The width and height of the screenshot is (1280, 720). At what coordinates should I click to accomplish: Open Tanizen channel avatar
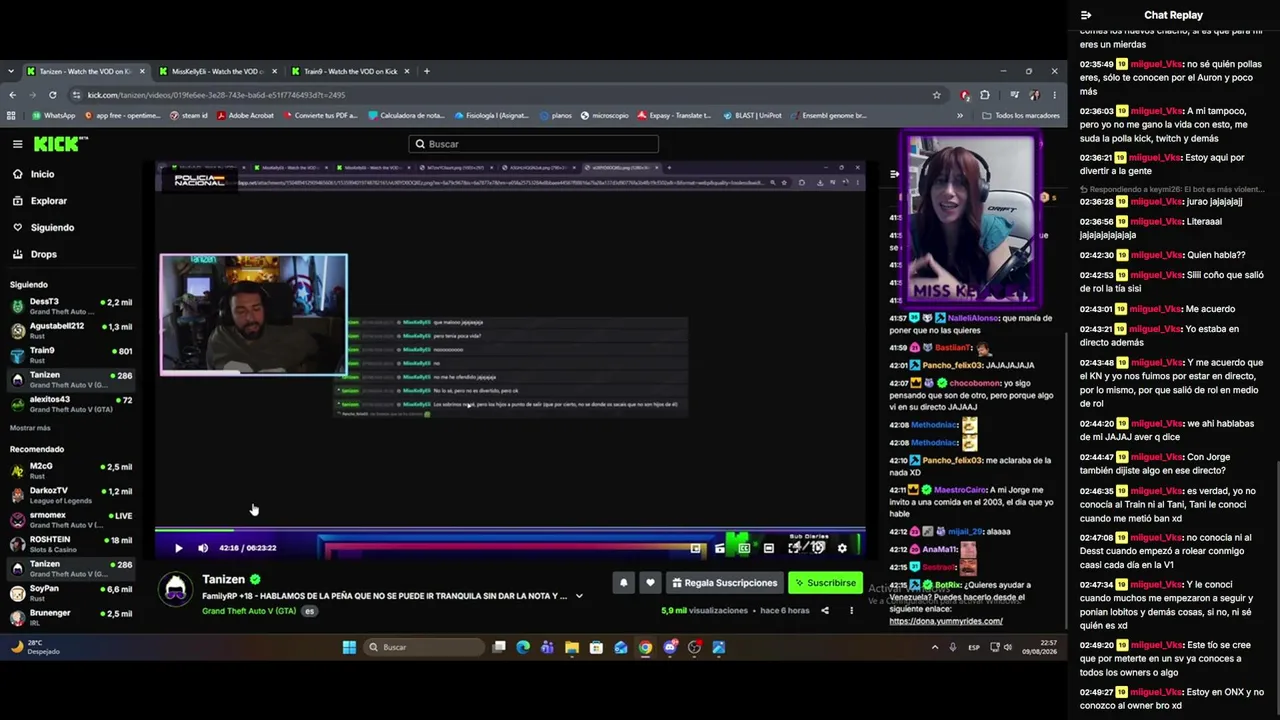tap(176, 590)
